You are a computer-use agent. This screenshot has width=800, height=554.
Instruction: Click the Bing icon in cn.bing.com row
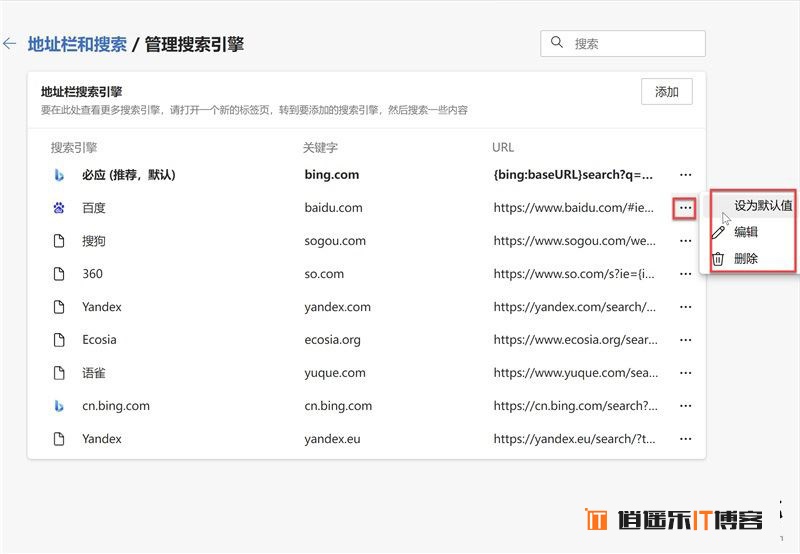[59, 406]
